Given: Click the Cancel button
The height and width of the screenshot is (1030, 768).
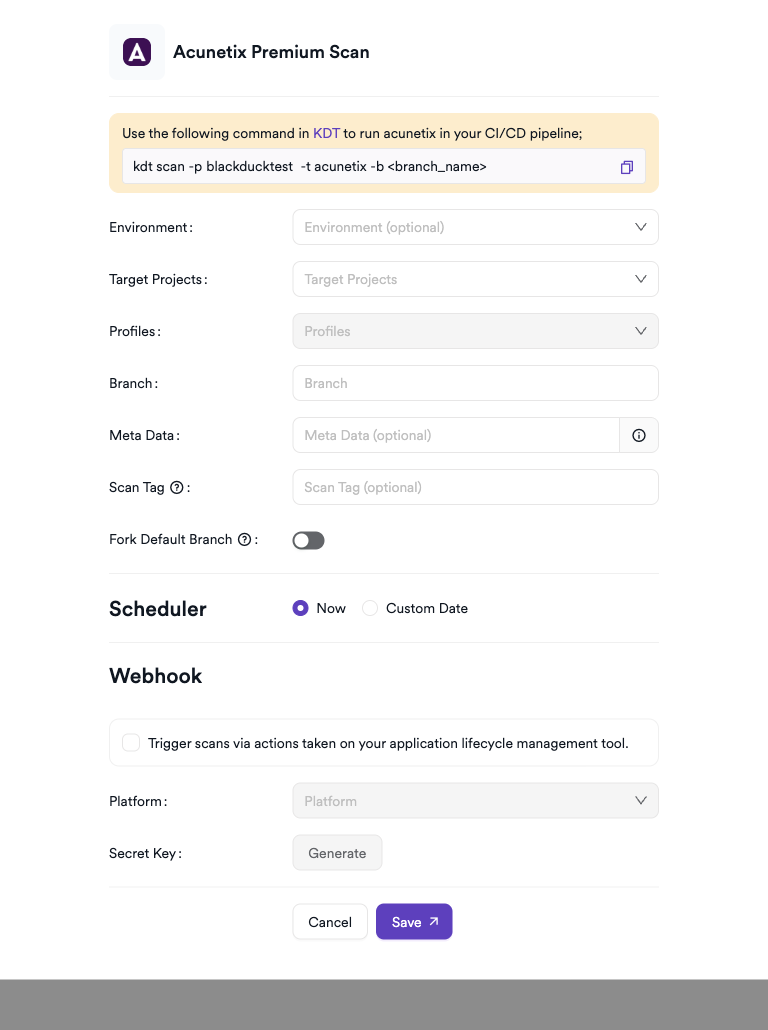Looking at the screenshot, I should point(330,922).
